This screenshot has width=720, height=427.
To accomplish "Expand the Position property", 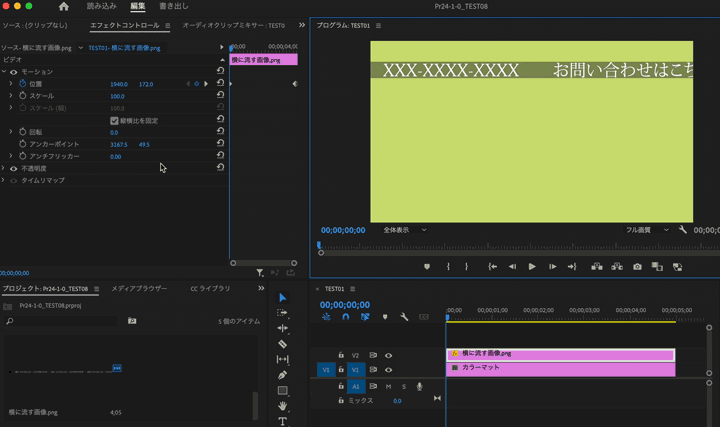I will coord(11,84).
